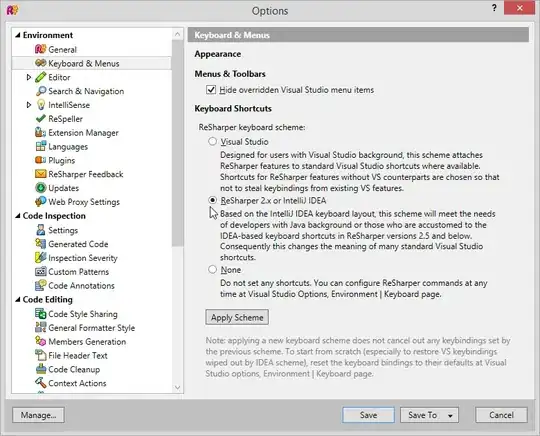Screen dimensions: 540x436
Task: Click the ReSharper Feedback envelope icon
Action: point(41,174)
